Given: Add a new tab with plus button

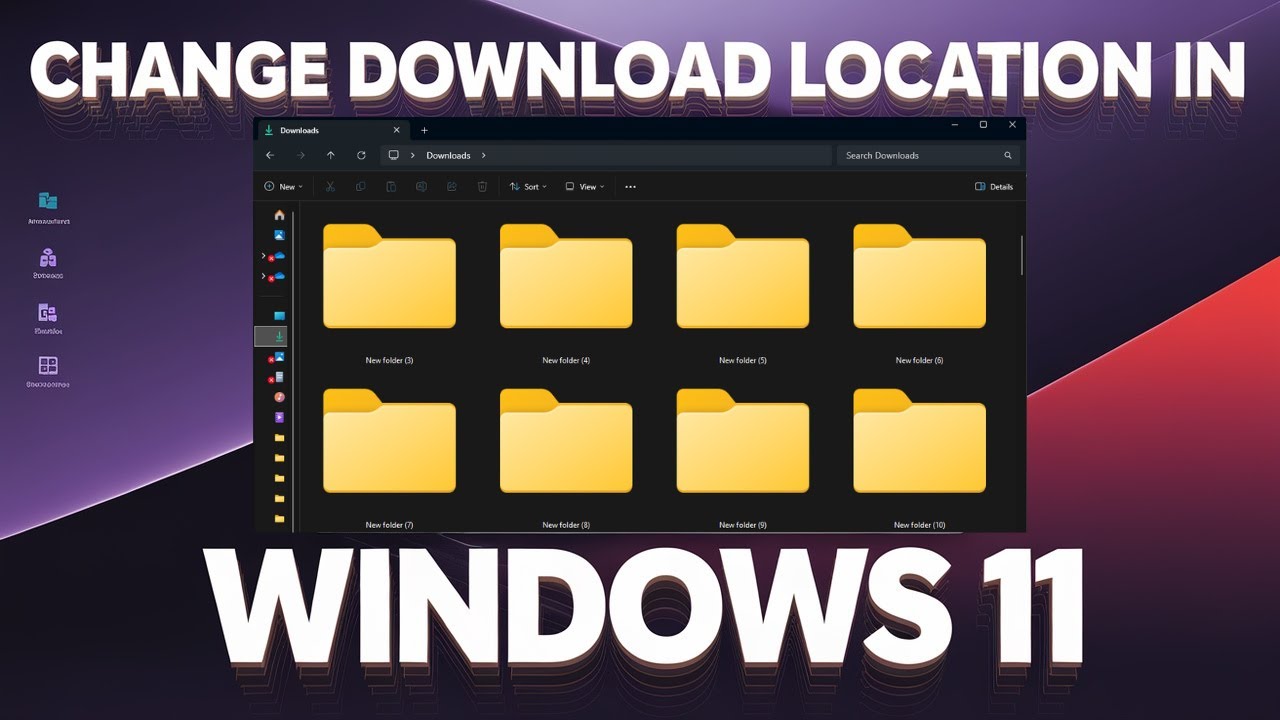Looking at the screenshot, I should pyautogui.click(x=424, y=130).
